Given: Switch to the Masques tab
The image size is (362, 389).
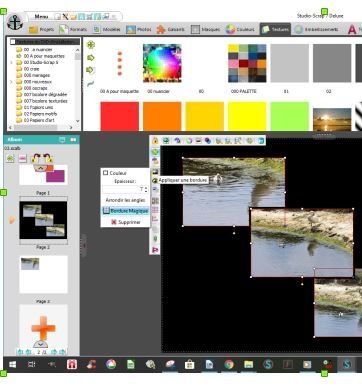Looking at the screenshot, I should (206, 29).
